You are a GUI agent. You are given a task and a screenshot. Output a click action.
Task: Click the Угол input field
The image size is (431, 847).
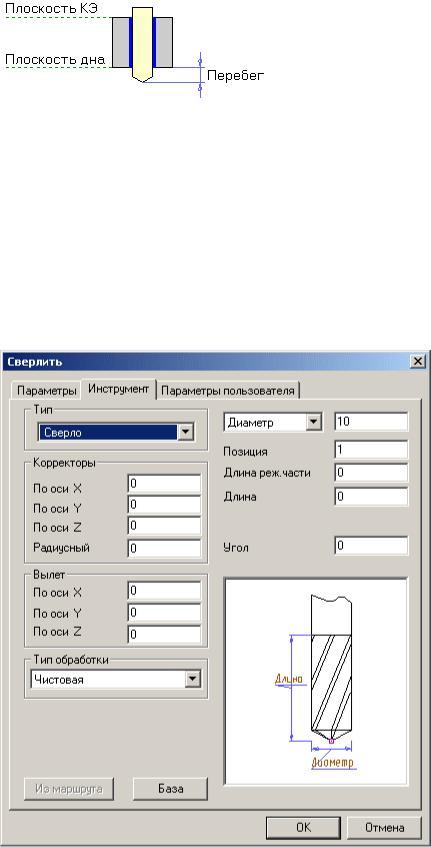click(x=371, y=546)
